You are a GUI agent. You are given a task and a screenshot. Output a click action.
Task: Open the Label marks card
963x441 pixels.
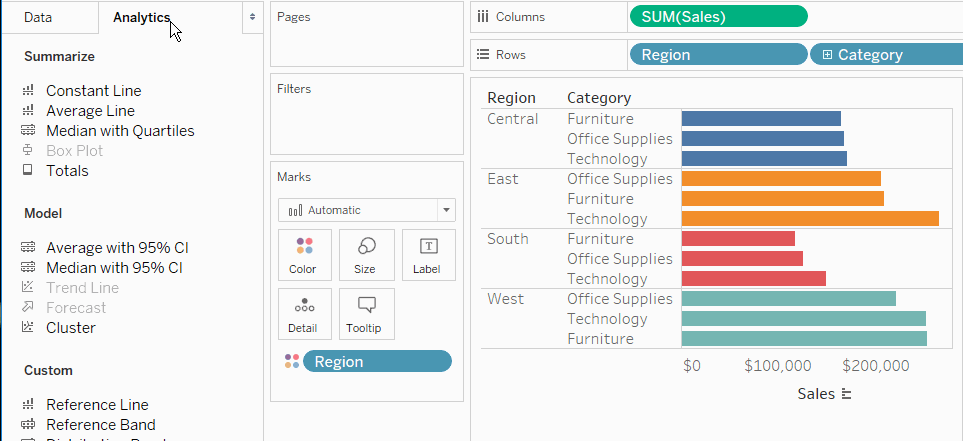[427, 255]
